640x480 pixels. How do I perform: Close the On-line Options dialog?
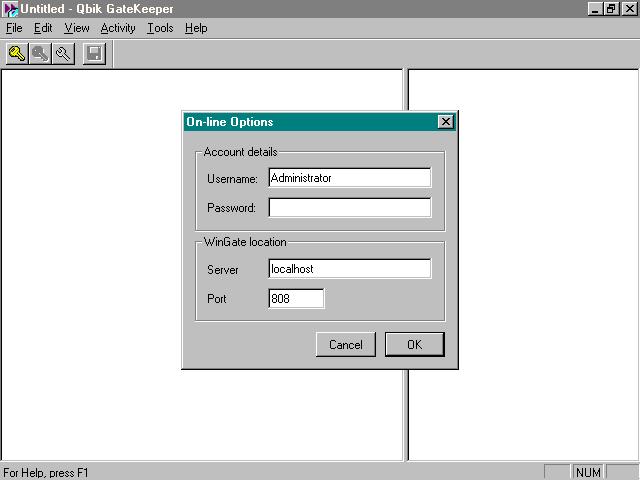point(446,122)
